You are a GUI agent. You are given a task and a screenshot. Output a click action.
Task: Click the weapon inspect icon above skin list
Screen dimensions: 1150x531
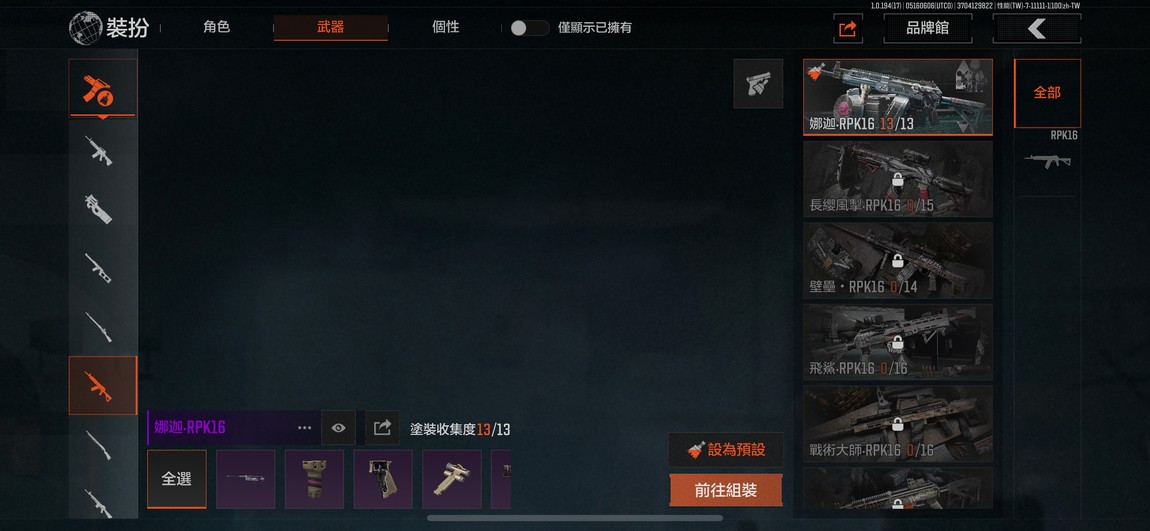click(758, 84)
